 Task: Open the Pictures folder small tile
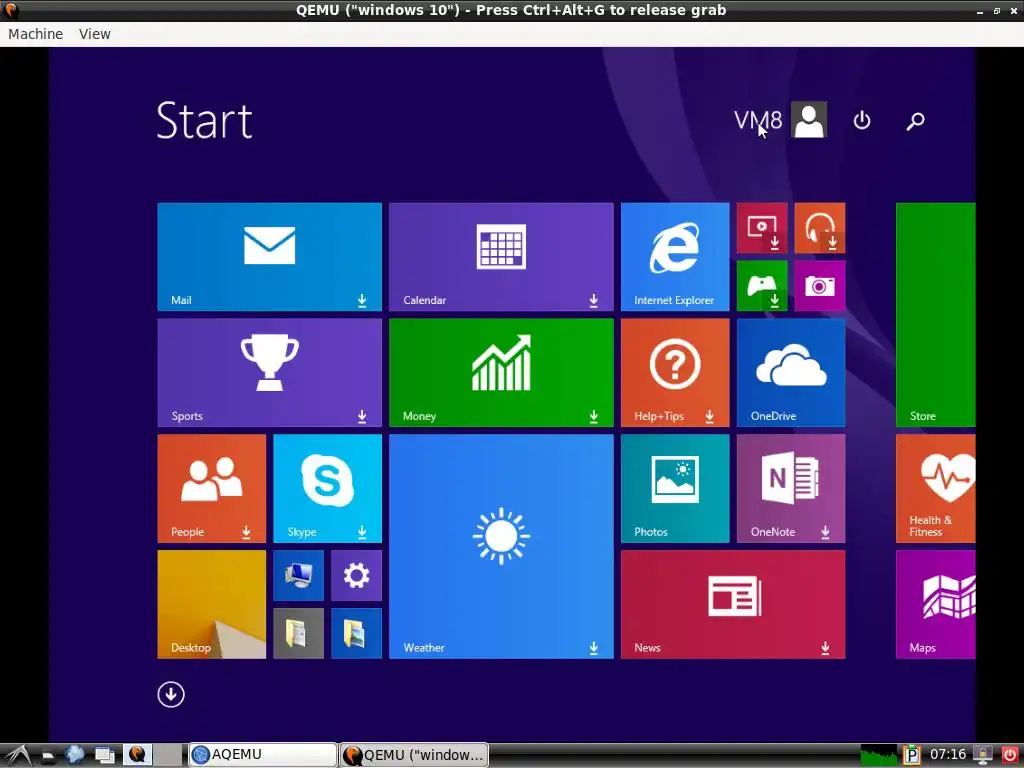point(356,633)
